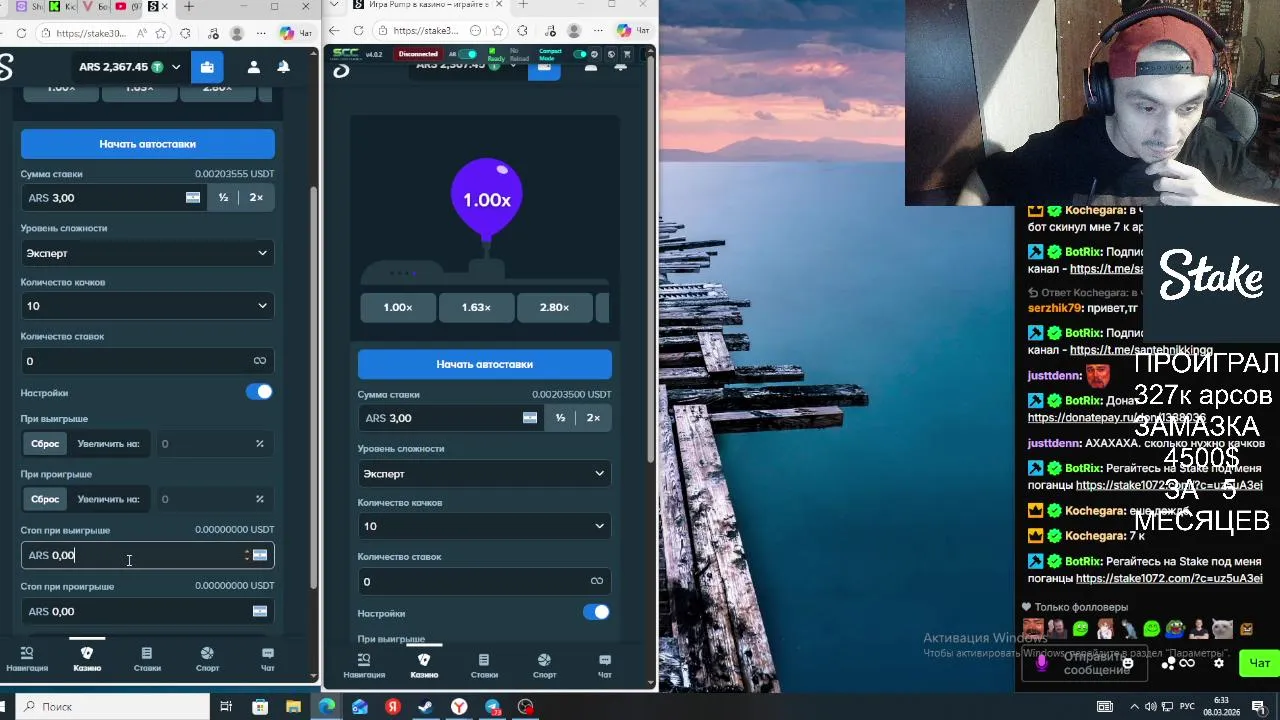This screenshot has width=1280, height=720.
Task: Double the bet with 2× in the right window
Action: pos(593,418)
